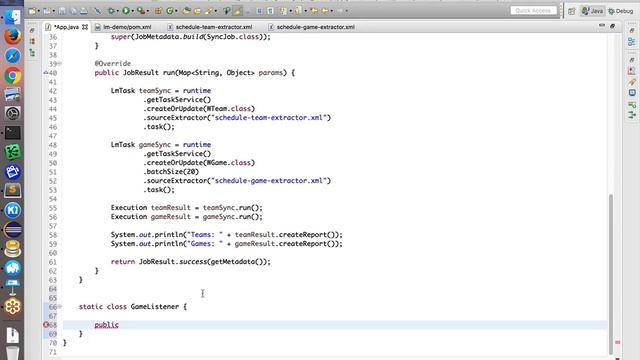Click the New file toolbar icon
Screen dimensions: 640x360
tap(32, 11)
